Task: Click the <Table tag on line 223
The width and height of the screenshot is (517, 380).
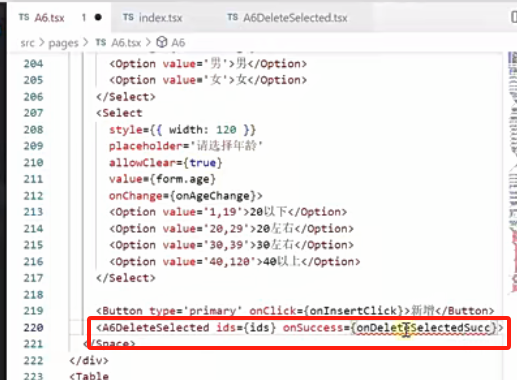Action: (x=89, y=376)
